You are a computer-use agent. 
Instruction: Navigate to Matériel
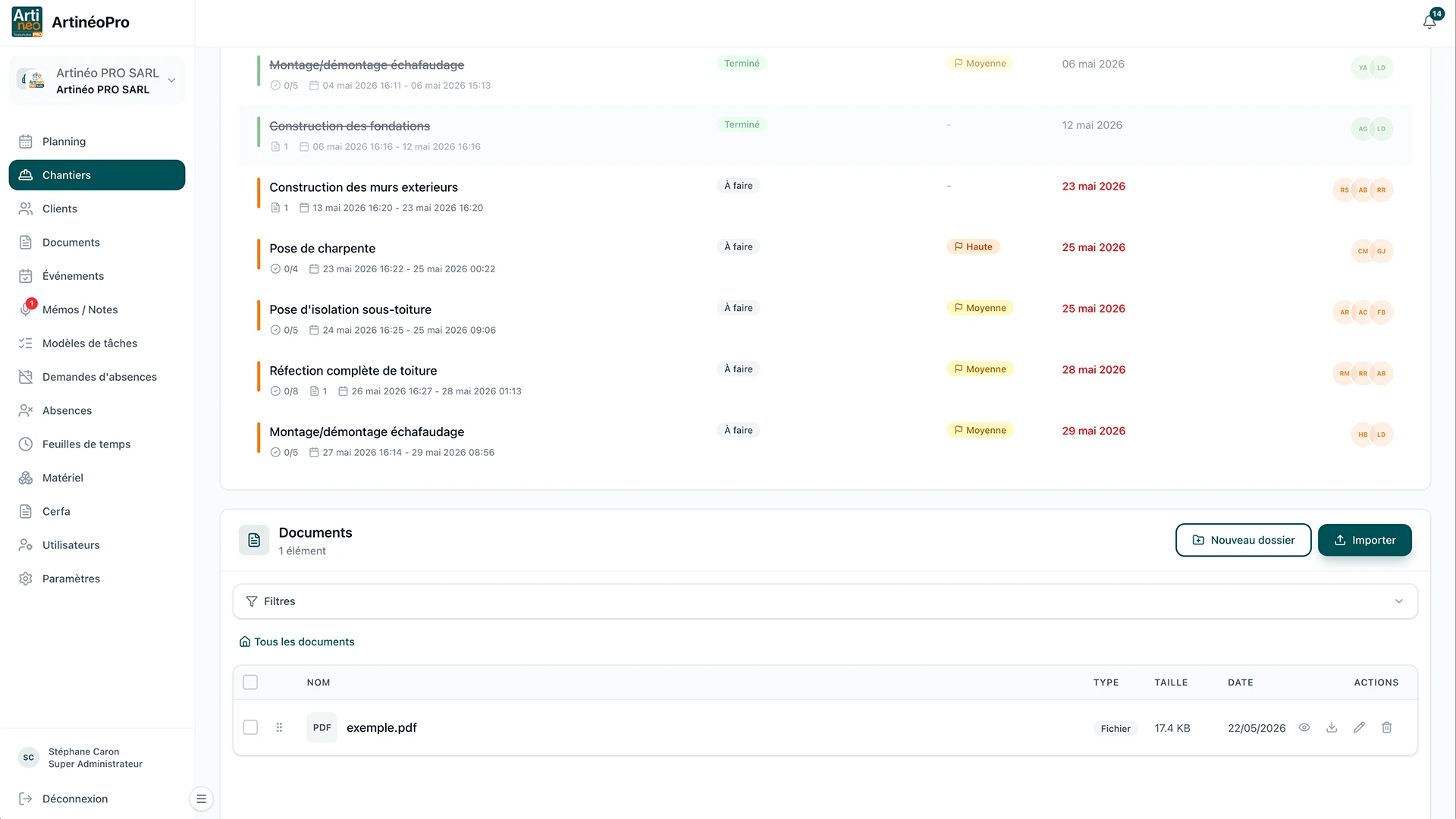coord(97,478)
